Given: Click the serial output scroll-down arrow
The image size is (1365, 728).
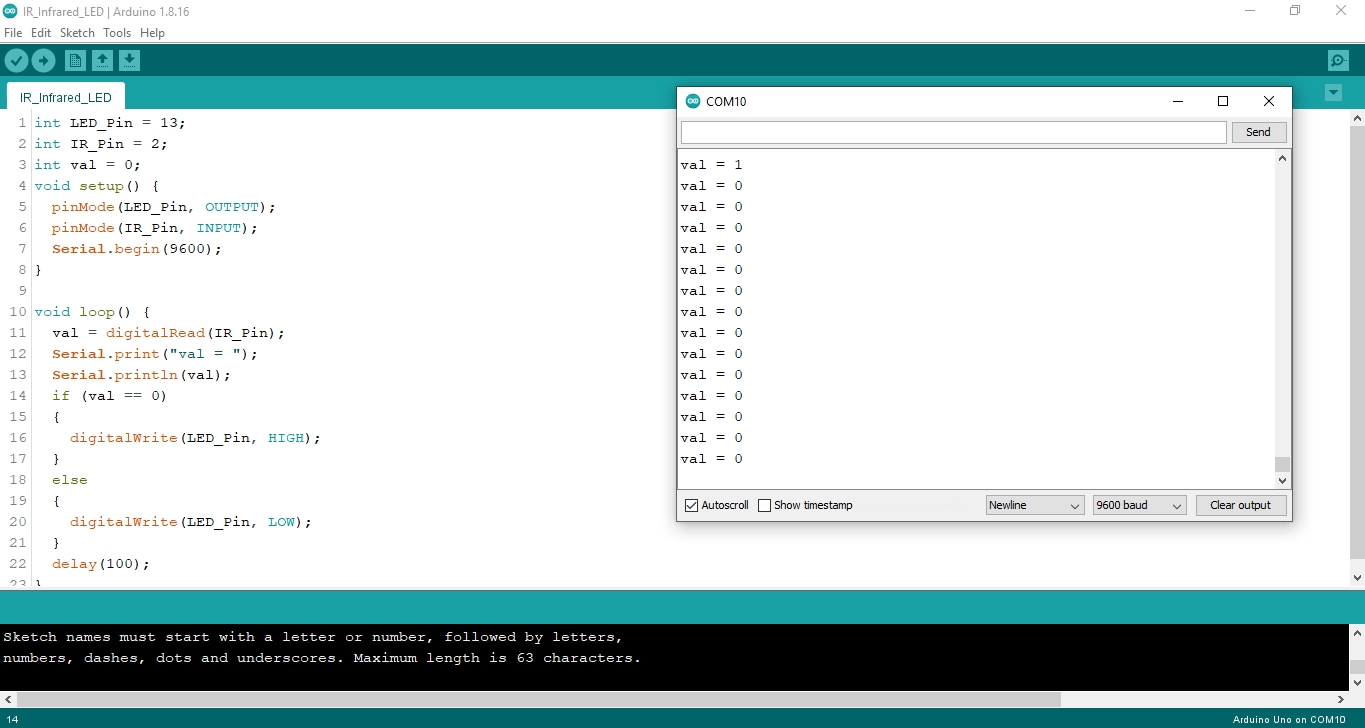Looking at the screenshot, I should (x=1283, y=481).
